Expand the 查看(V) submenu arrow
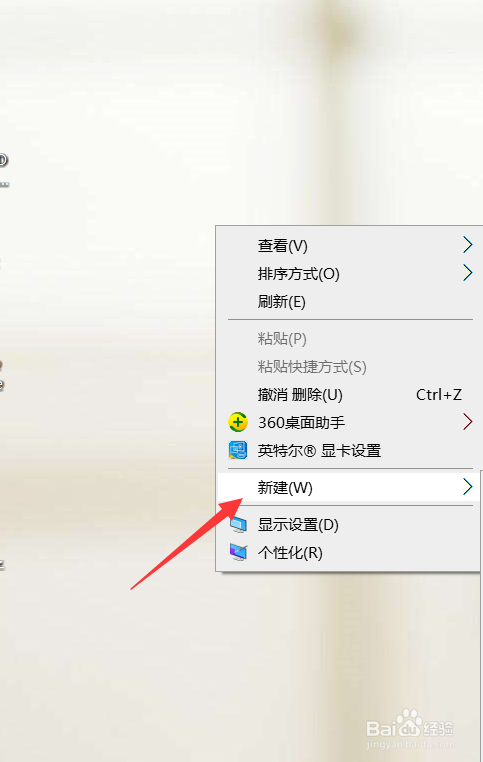483x762 pixels. coord(467,245)
